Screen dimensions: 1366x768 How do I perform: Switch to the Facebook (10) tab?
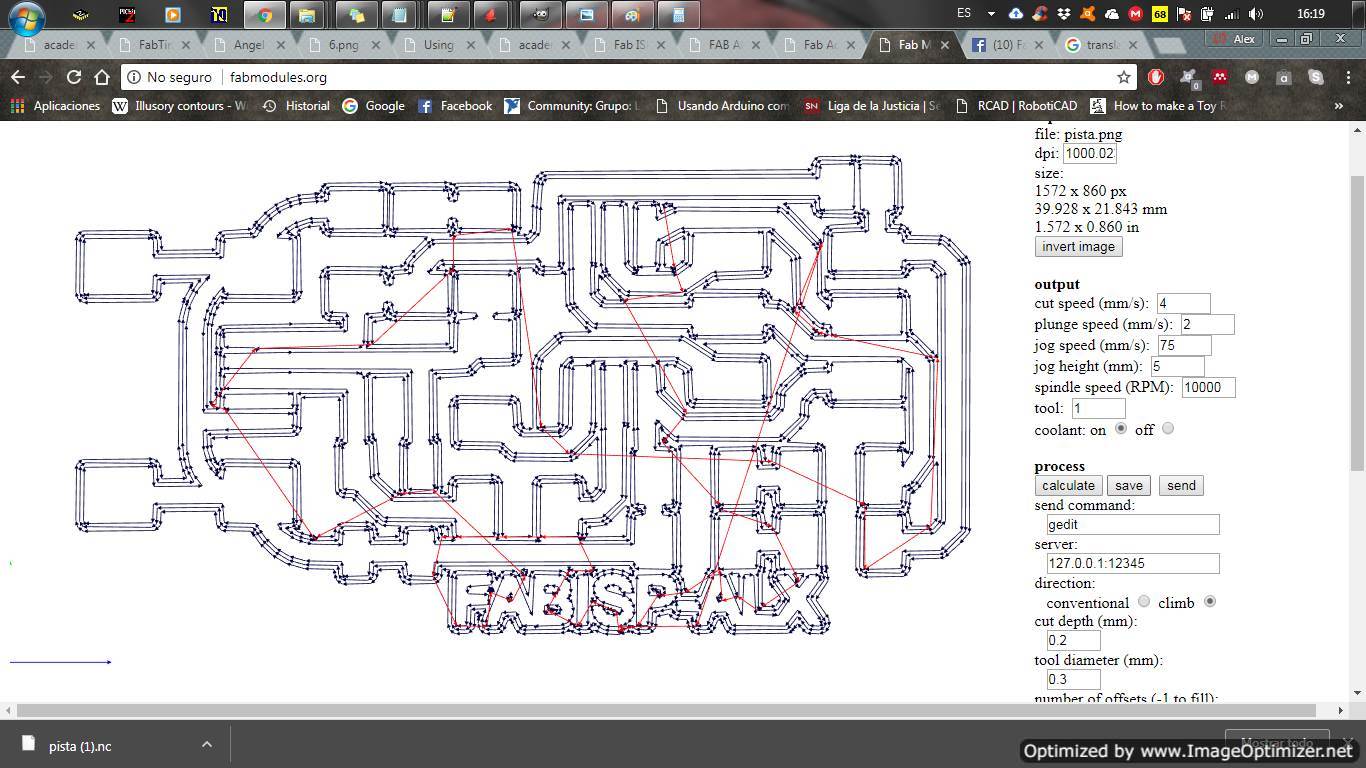coord(1006,45)
